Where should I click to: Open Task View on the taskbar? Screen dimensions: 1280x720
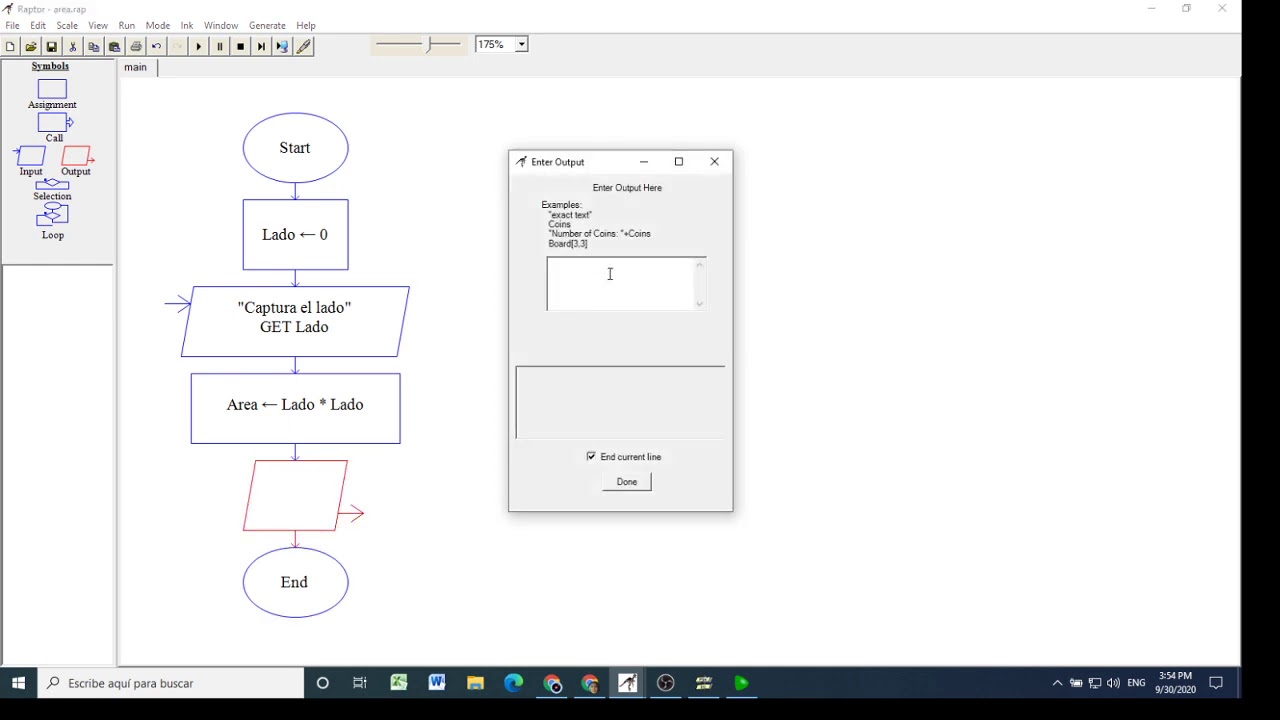pyautogui.click(x=360, y=683)
